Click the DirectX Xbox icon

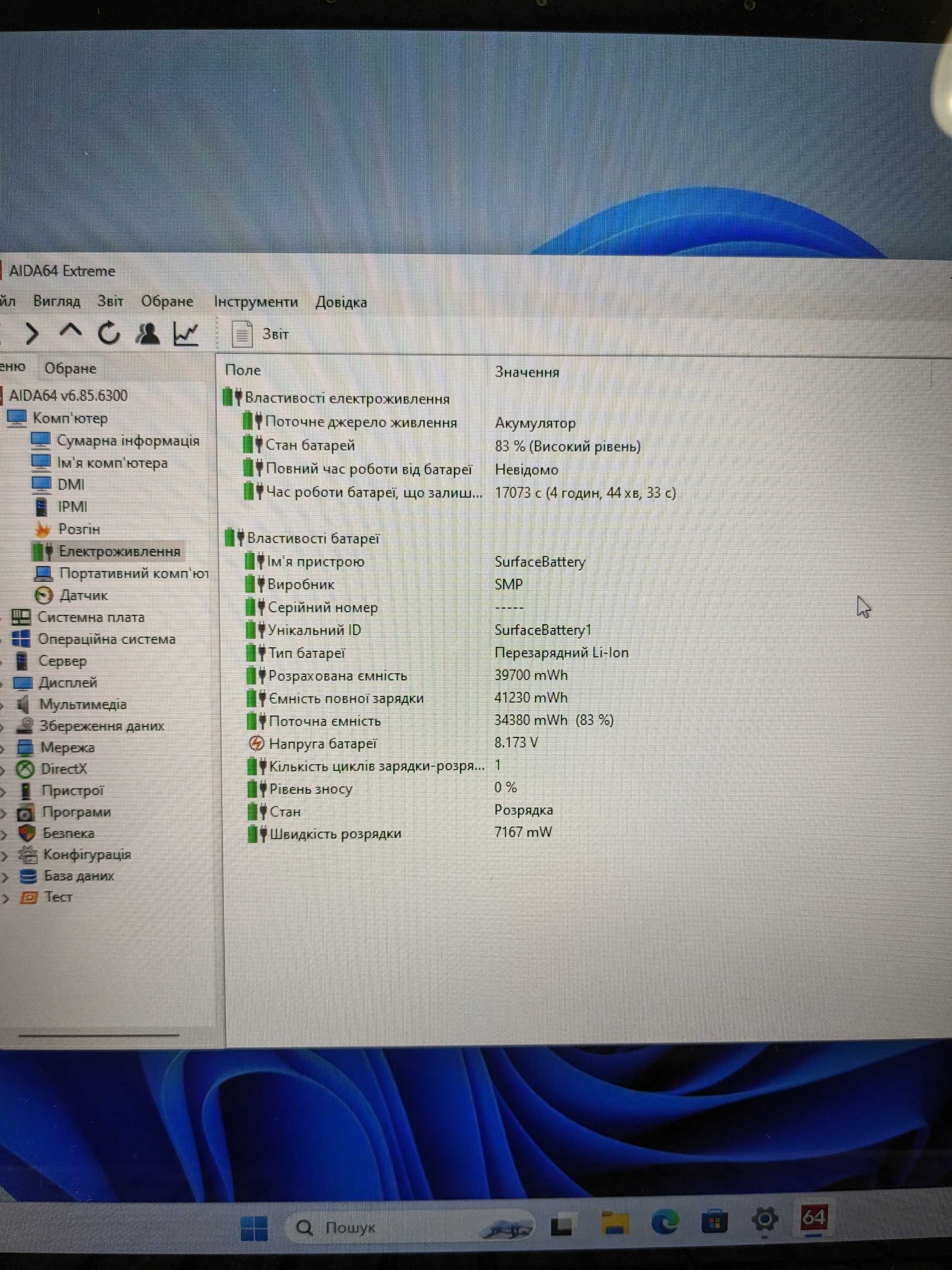(x=25, y=769)
